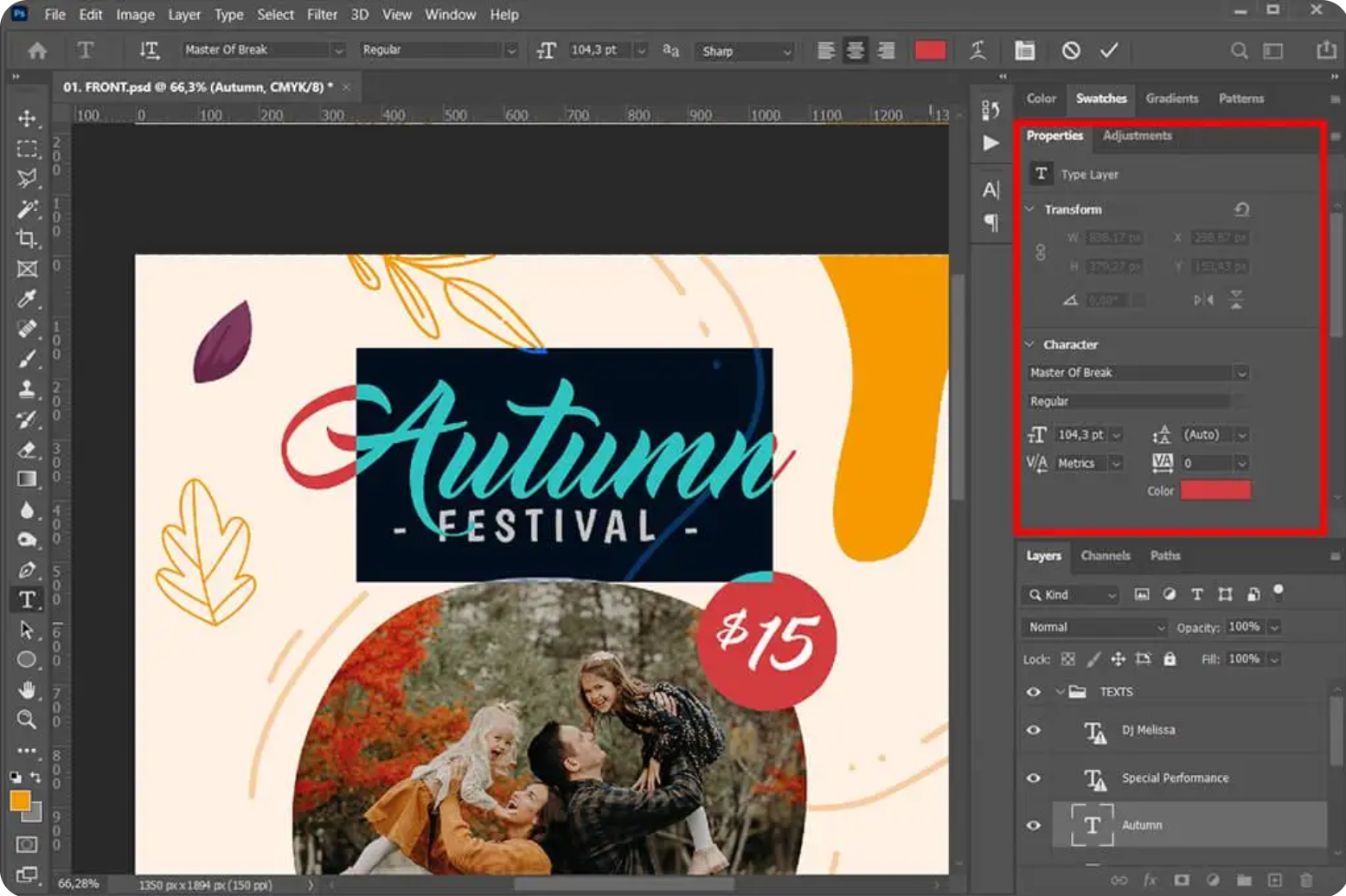The height and width of the screenshot is (896, 1346).
Task: Commit the text edit with the checkmark
Action: tap(1110, 50)
